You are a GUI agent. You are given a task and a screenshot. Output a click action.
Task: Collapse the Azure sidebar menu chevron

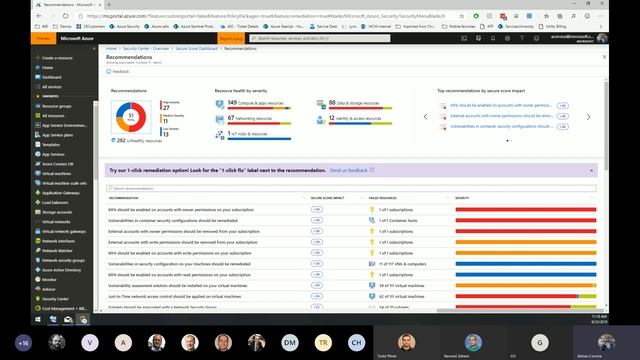tap(94, 49)
